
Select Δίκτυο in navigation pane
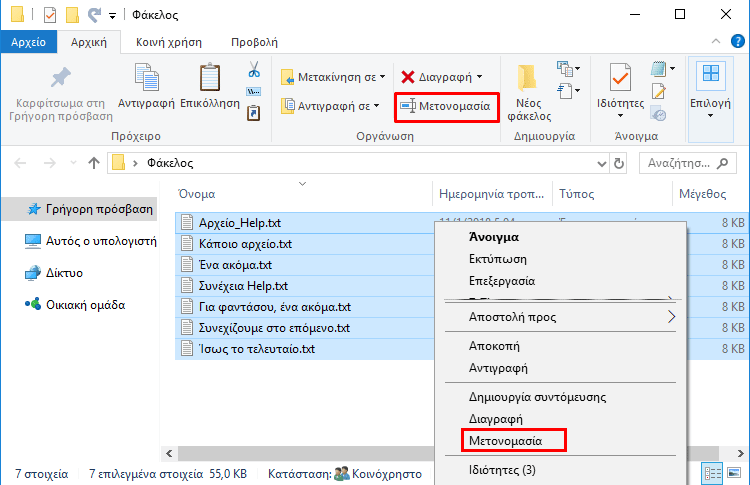54,273
